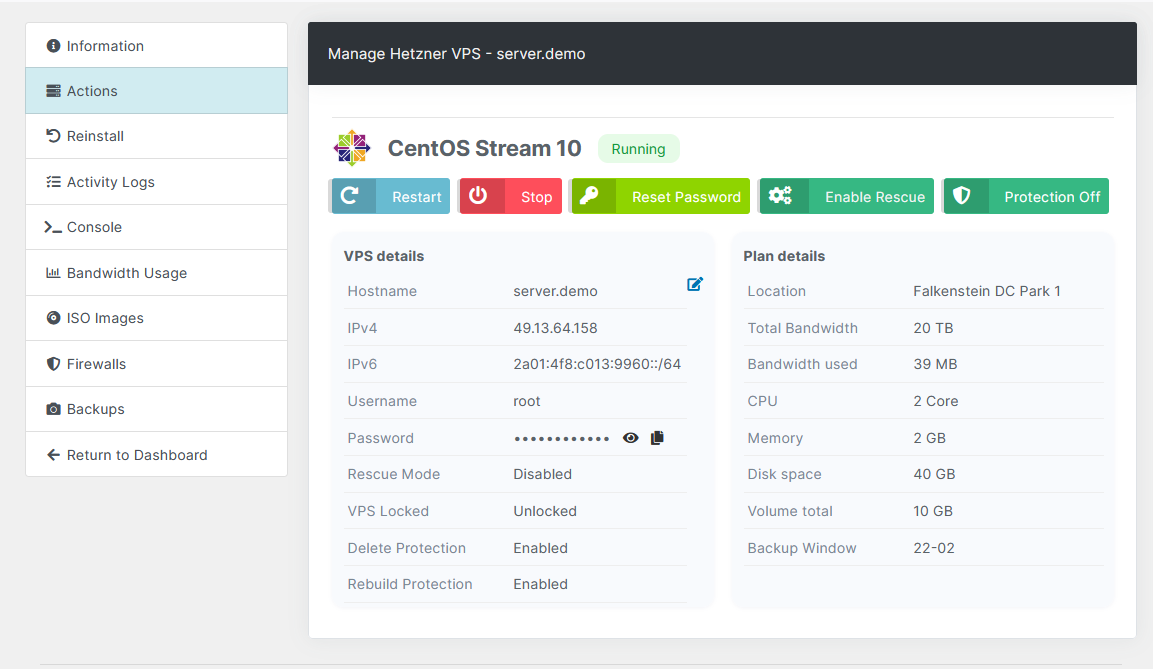Click the Disk space value 40 GB
The image size is (1153, 669).
pyautogui.click(x=935, y=474)
